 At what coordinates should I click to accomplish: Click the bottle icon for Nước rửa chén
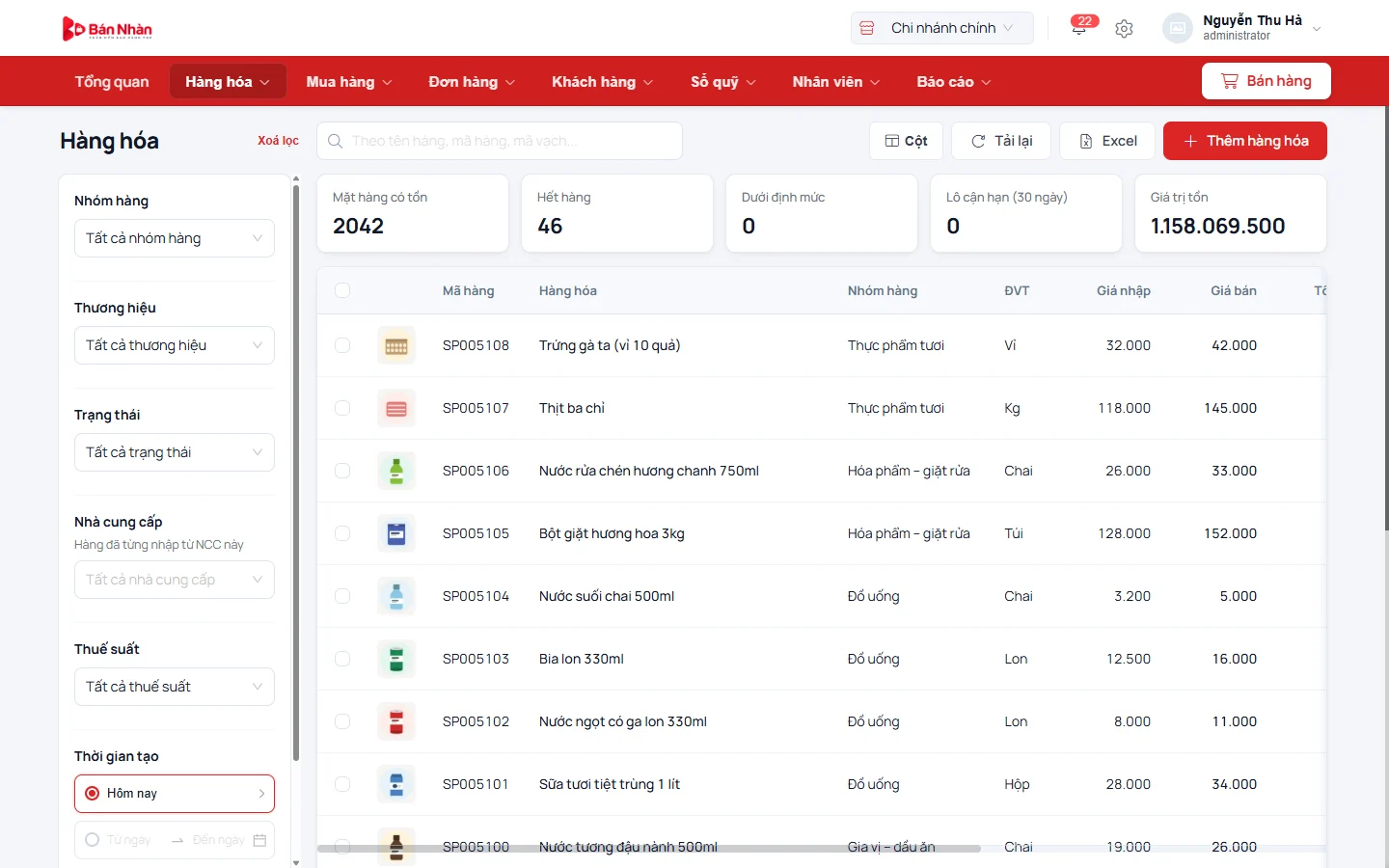(x=396, y=471)
